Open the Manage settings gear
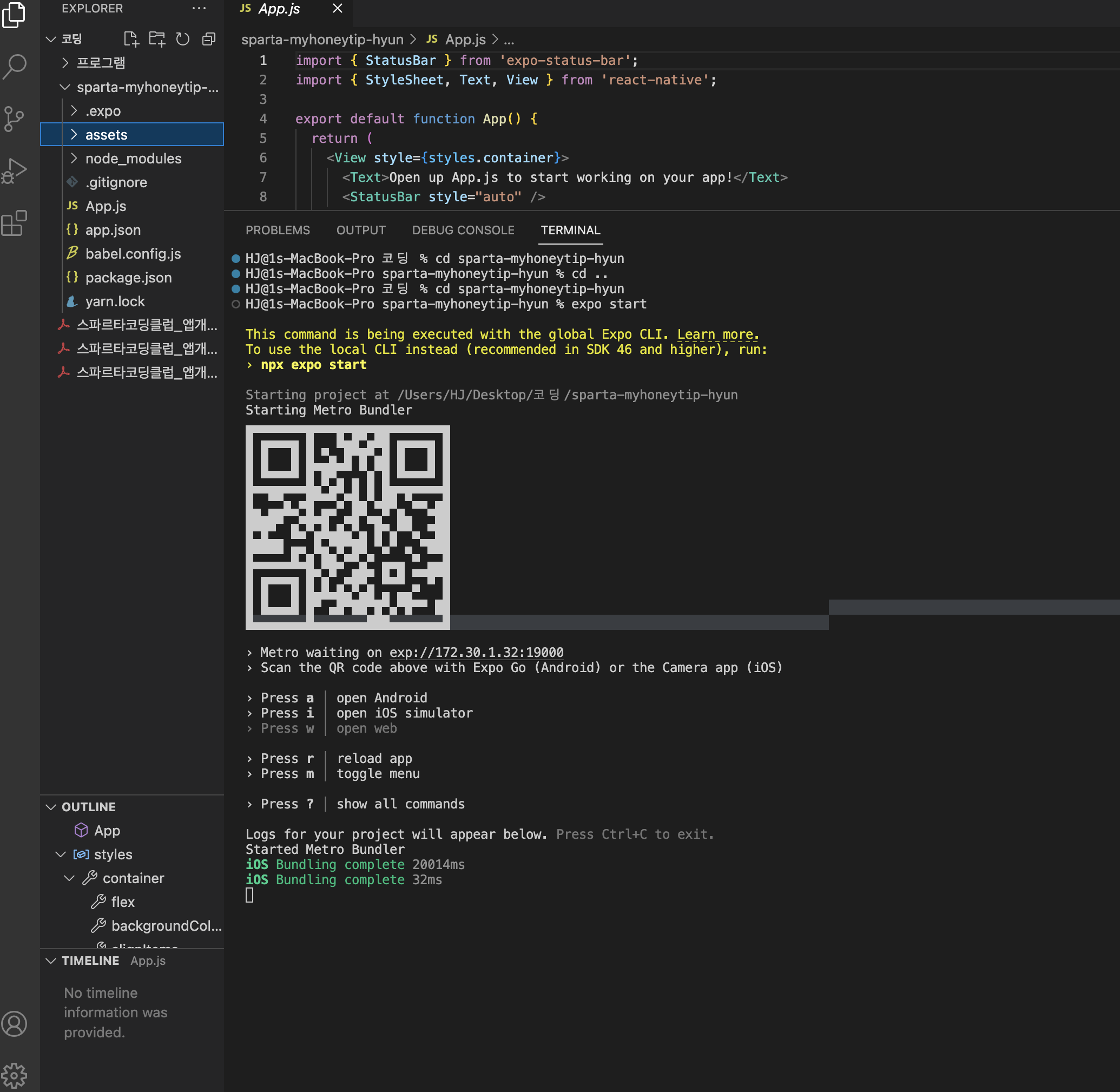This screenshot has height=1092, width=1120. (14, 1075)
